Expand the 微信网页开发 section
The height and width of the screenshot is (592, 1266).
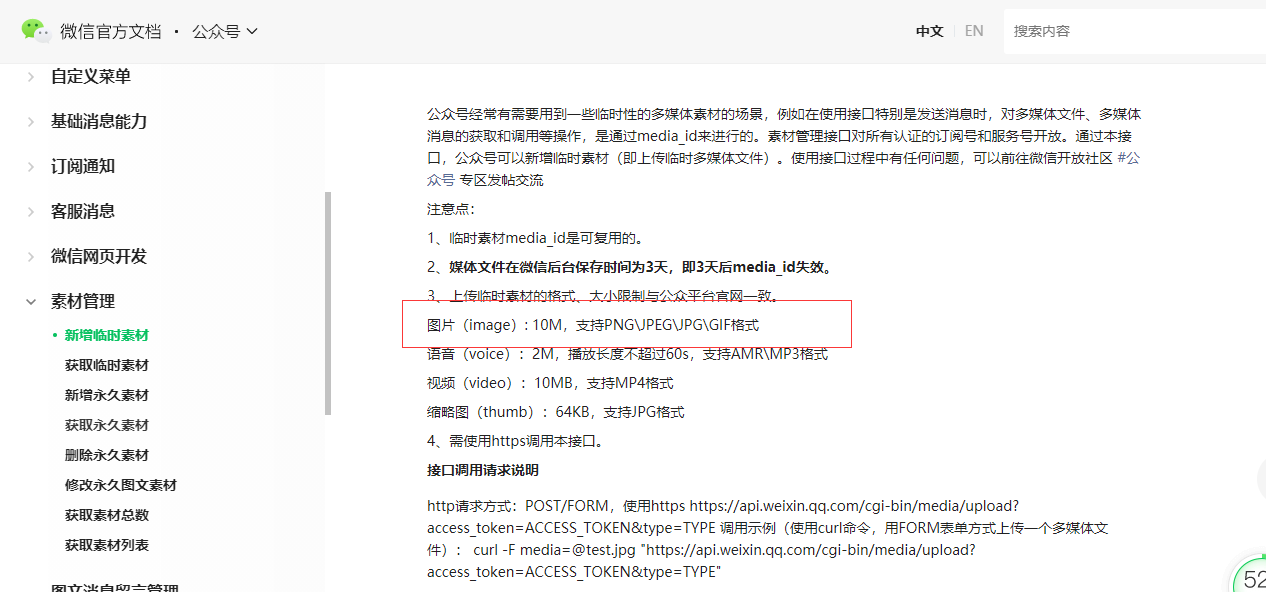(98, 257)
